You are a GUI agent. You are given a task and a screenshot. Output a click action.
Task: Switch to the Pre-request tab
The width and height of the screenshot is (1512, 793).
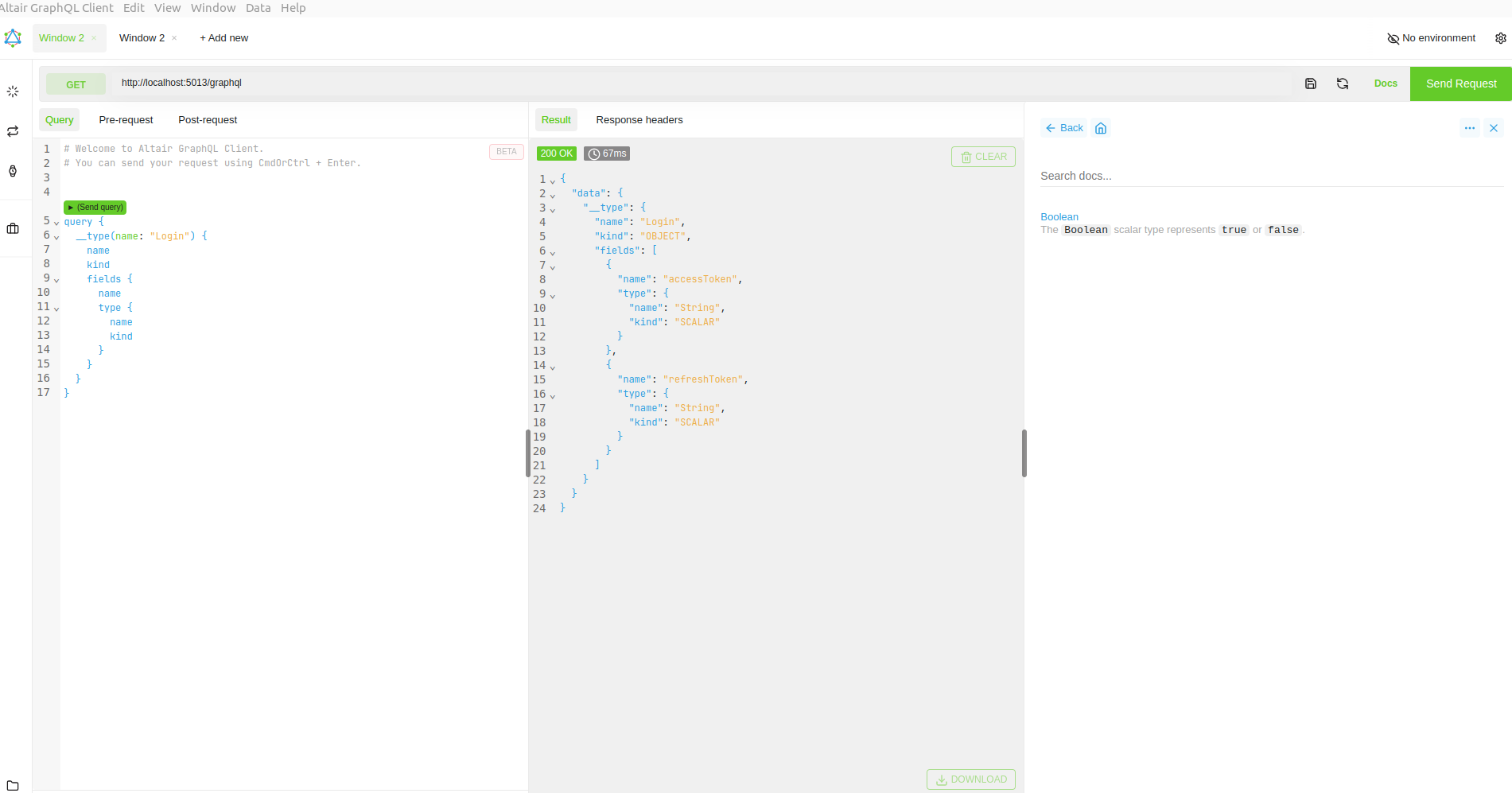pos(126,120)
